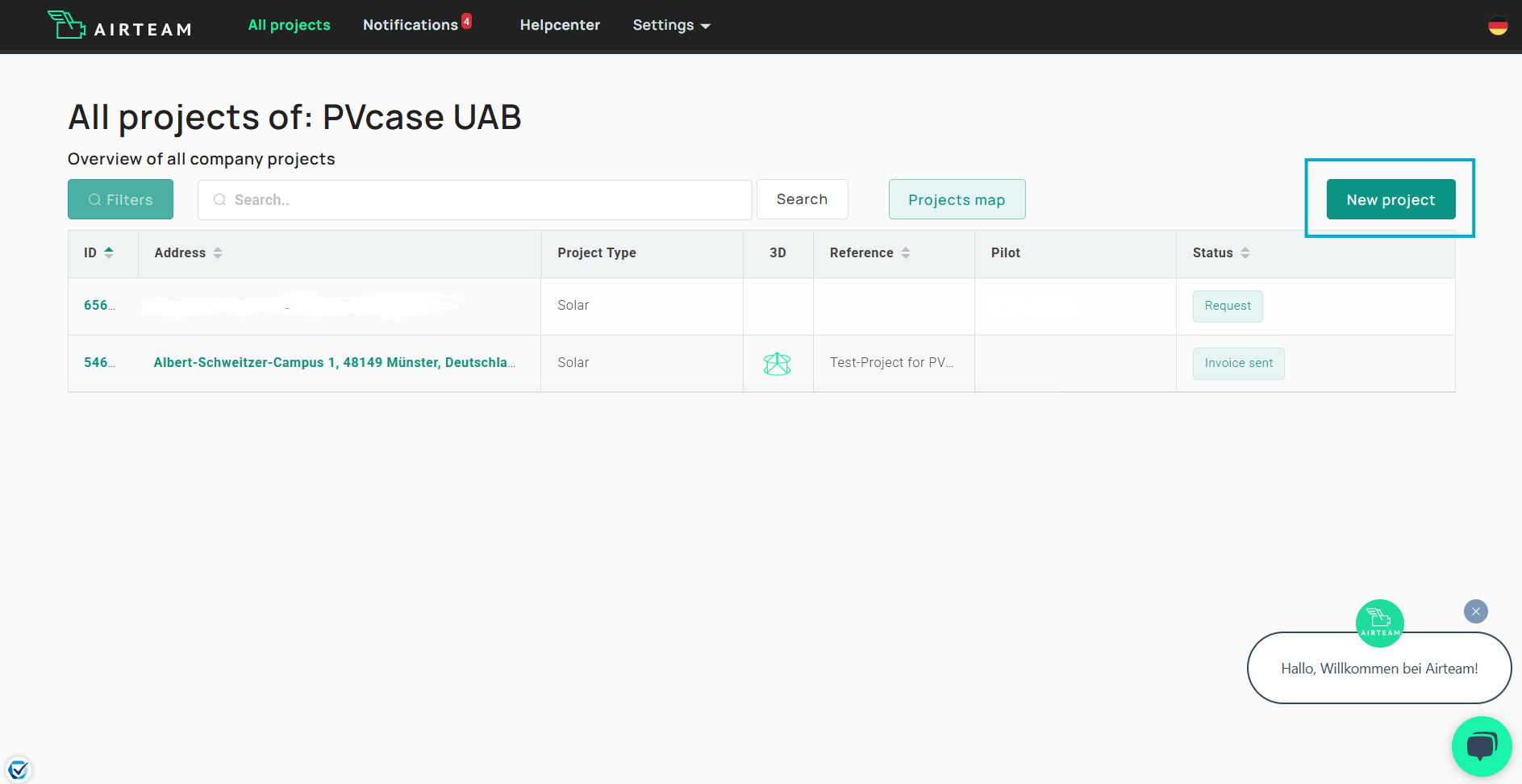Click the Airteam avatar on chat greeting

point(1379,623)
